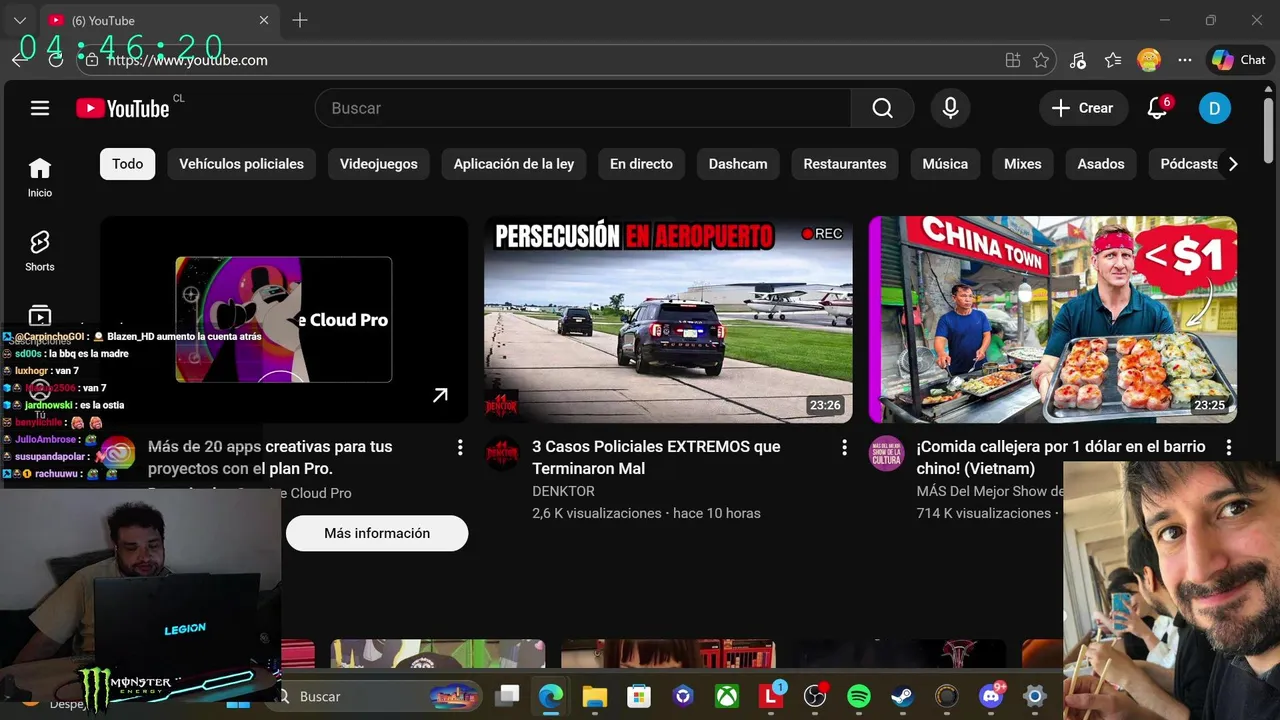
Task: Show more category chips with right arrow
Action: point(1233,164)
